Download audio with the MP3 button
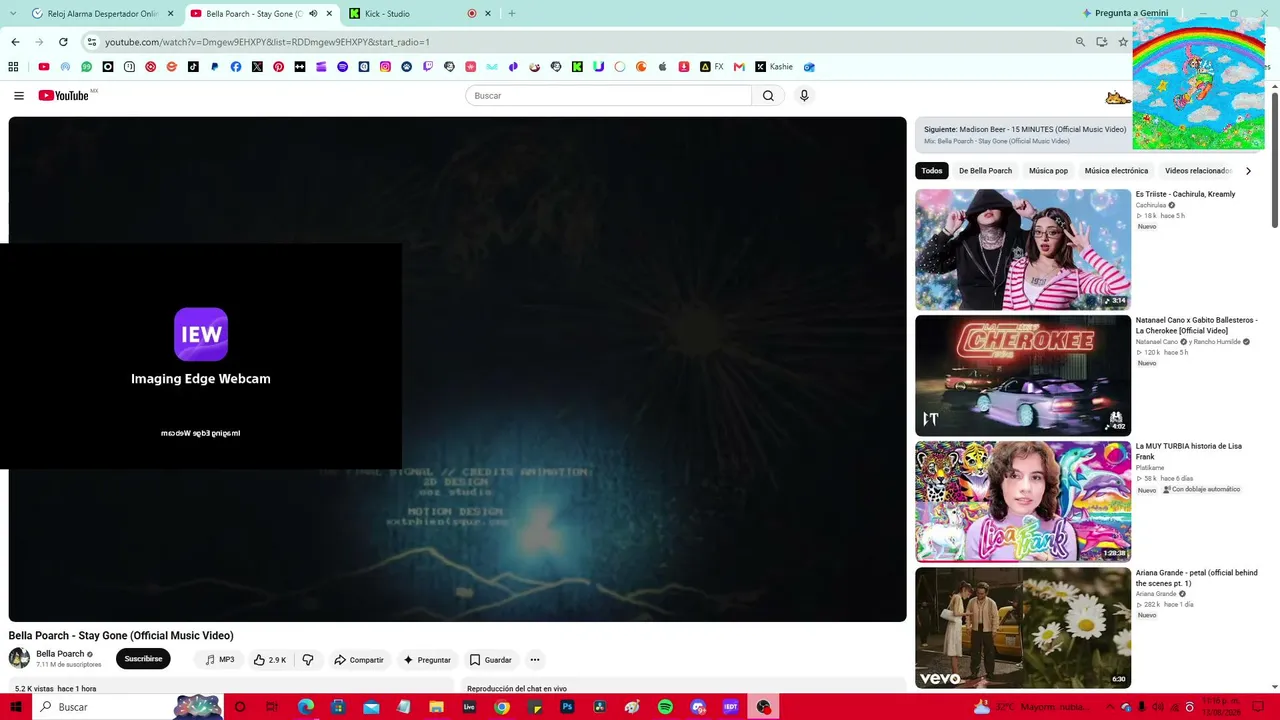 [x=219, y=660]
